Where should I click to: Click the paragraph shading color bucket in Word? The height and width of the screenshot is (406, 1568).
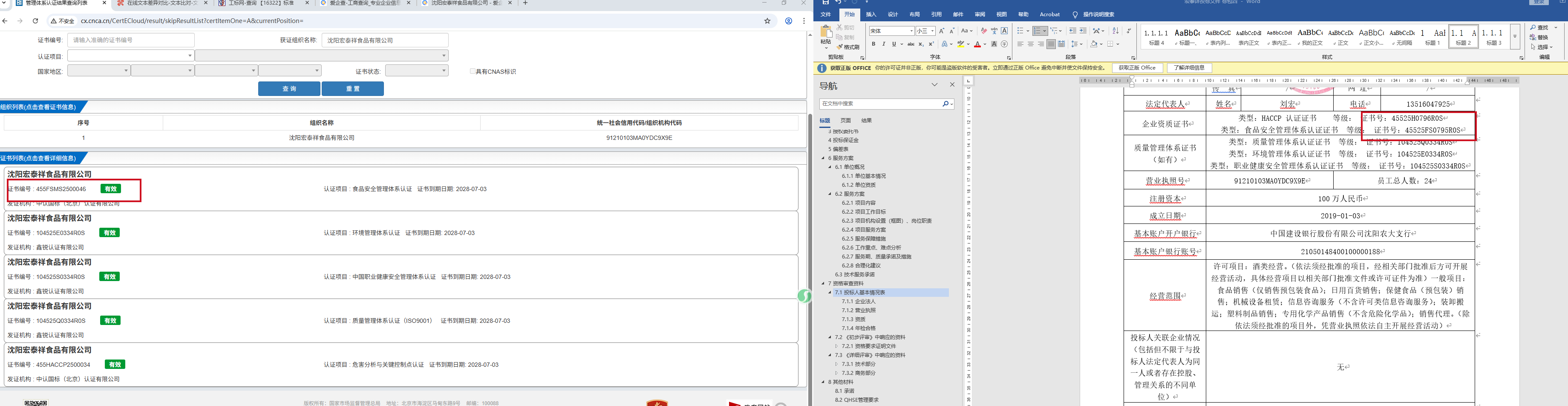[x=1094, y=44]
